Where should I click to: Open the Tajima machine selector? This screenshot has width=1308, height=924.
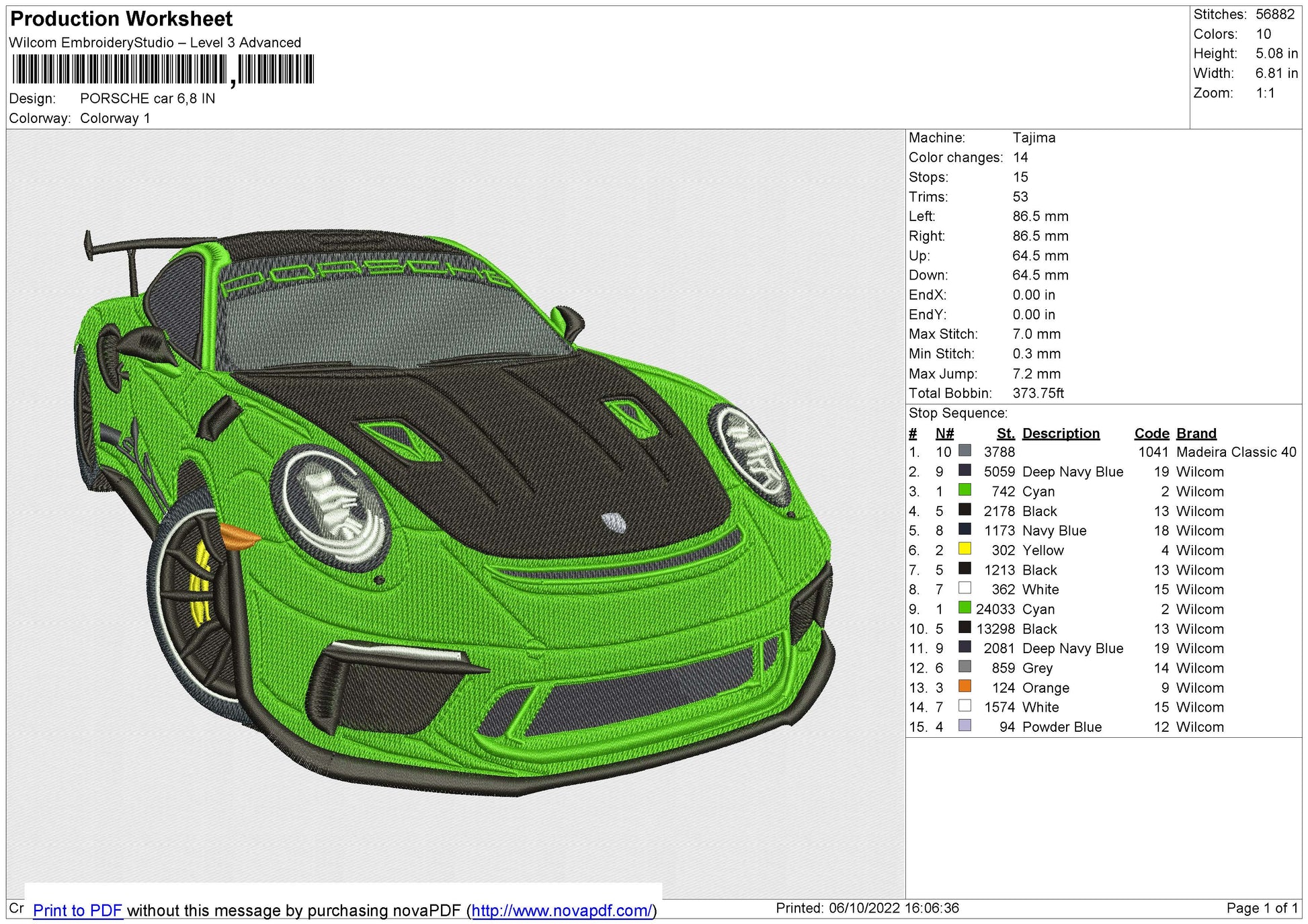[x=1033, y=138]
